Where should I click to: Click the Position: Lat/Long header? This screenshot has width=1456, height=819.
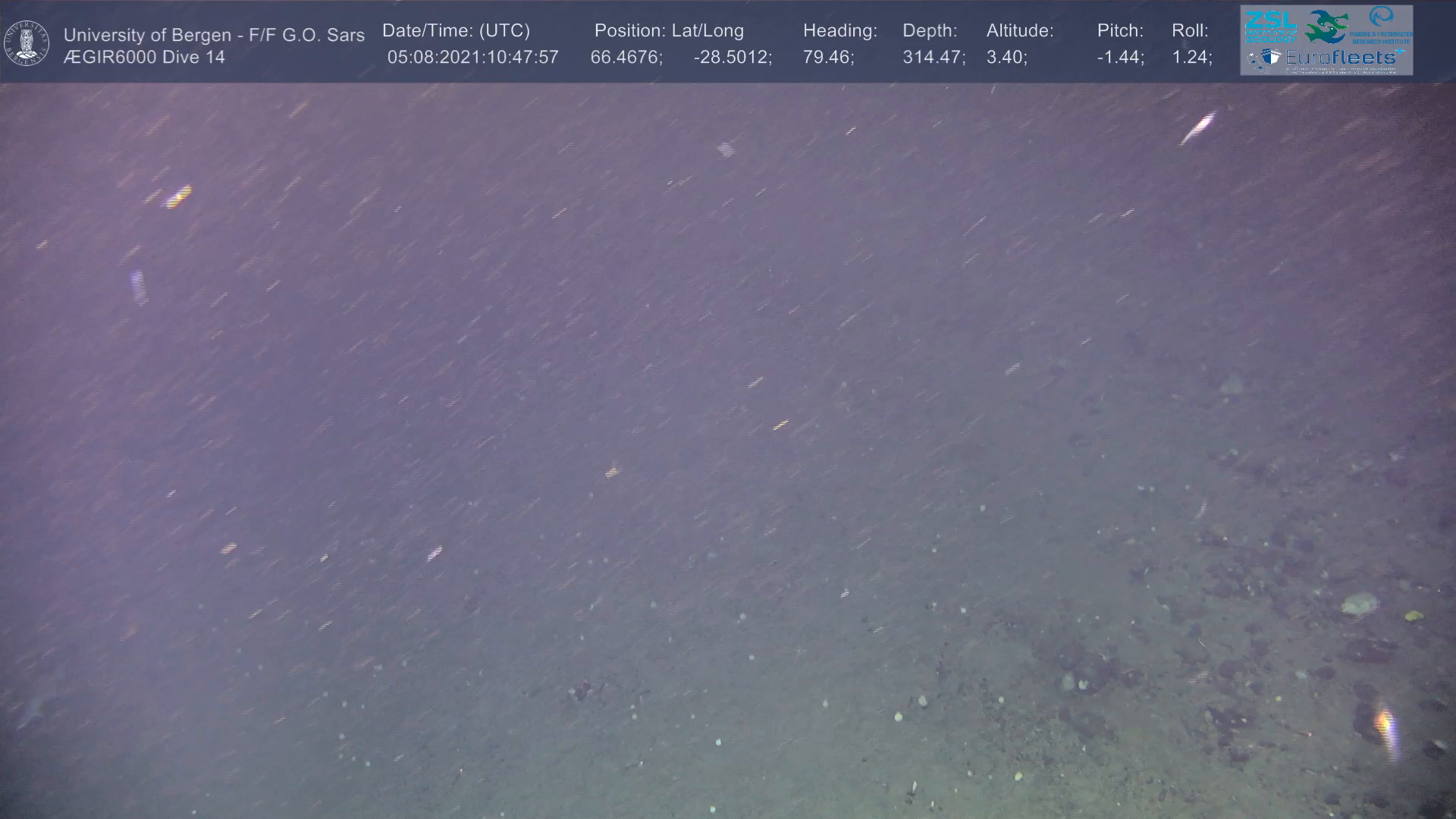pos(668,31)
